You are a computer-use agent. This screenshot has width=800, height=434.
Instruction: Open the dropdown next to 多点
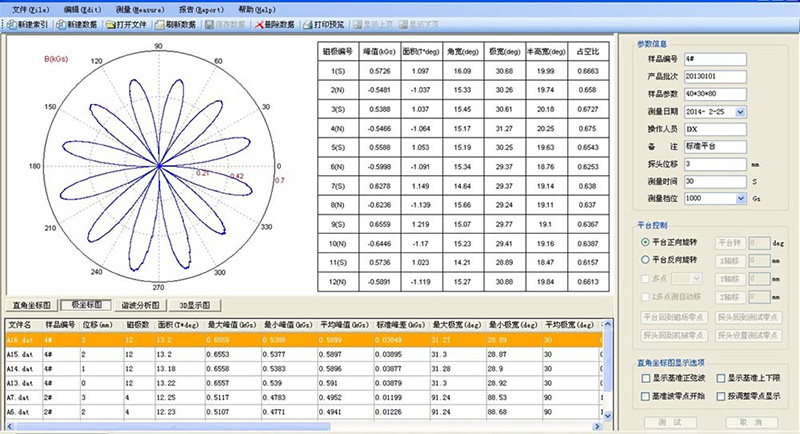tap(695, 278)
